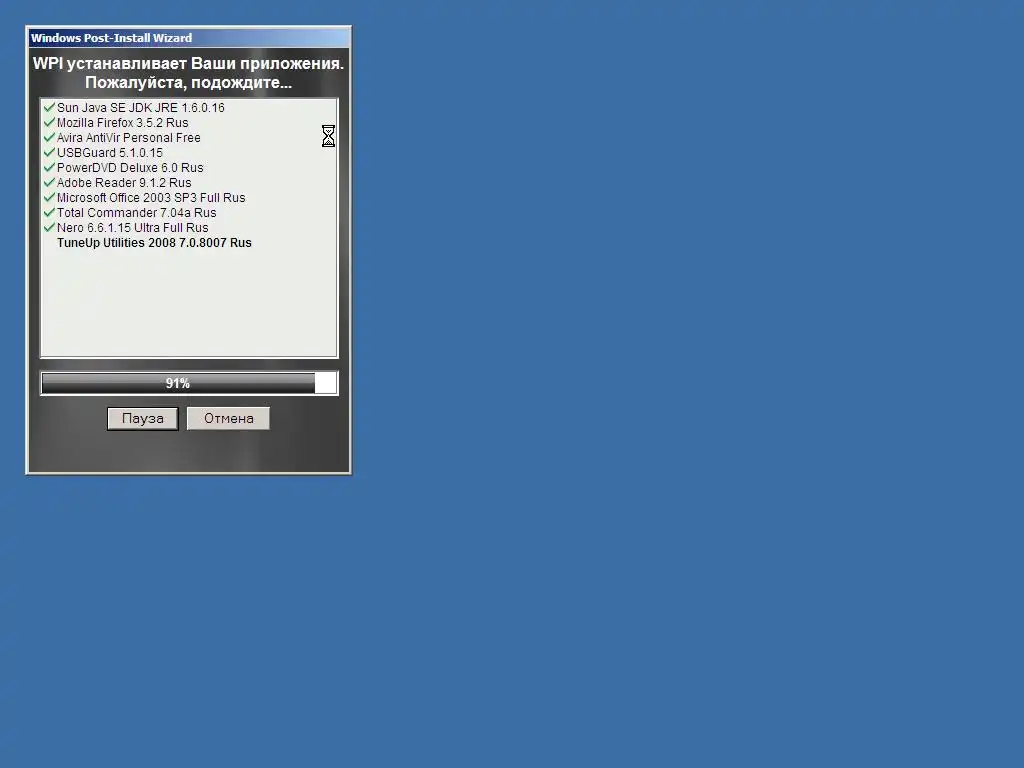Screen dimensions: 1024x768
Task: Click green checkmark beside Avira AntiVir
Action: point(49,136)
